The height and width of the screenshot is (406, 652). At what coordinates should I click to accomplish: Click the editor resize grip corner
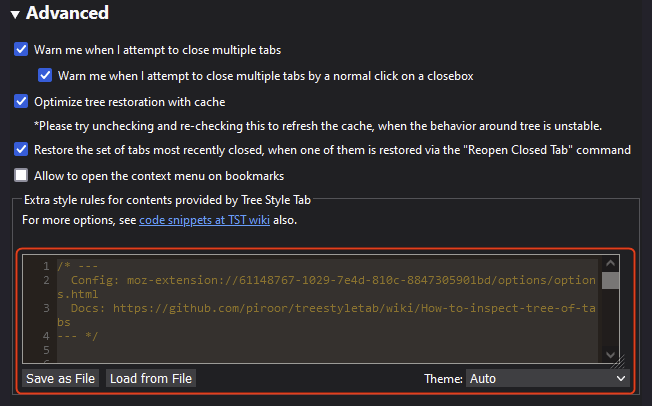(x=619, y=358)
